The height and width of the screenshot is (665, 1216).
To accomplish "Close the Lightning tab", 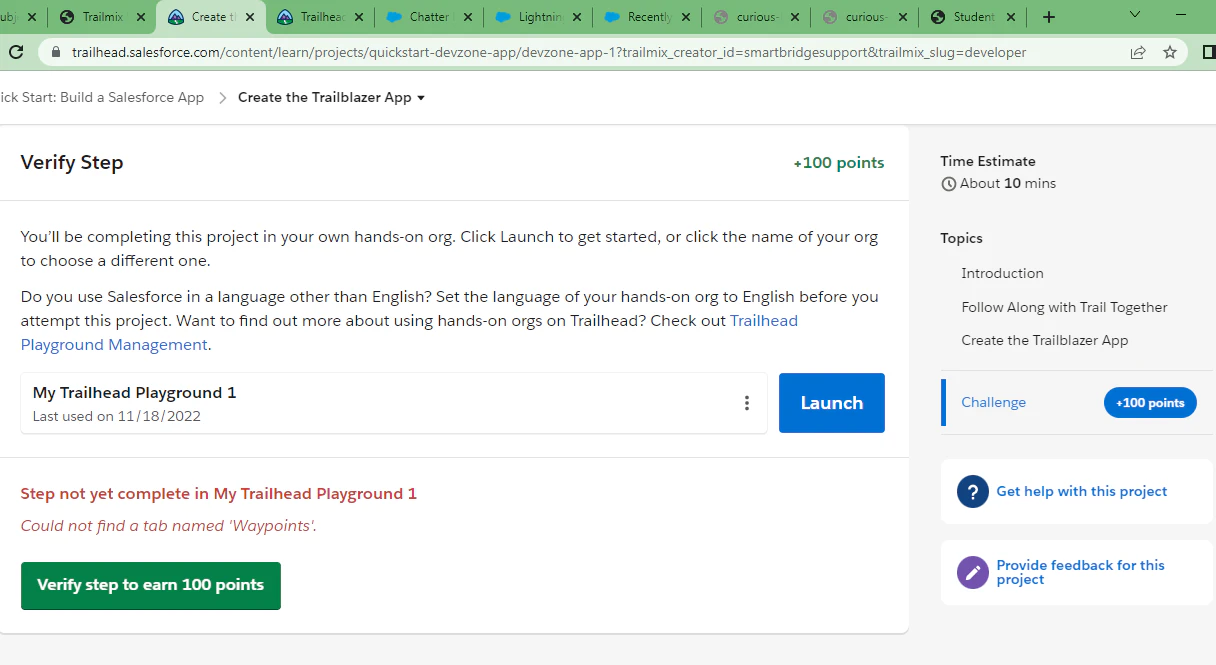I will tap(576, 17).
